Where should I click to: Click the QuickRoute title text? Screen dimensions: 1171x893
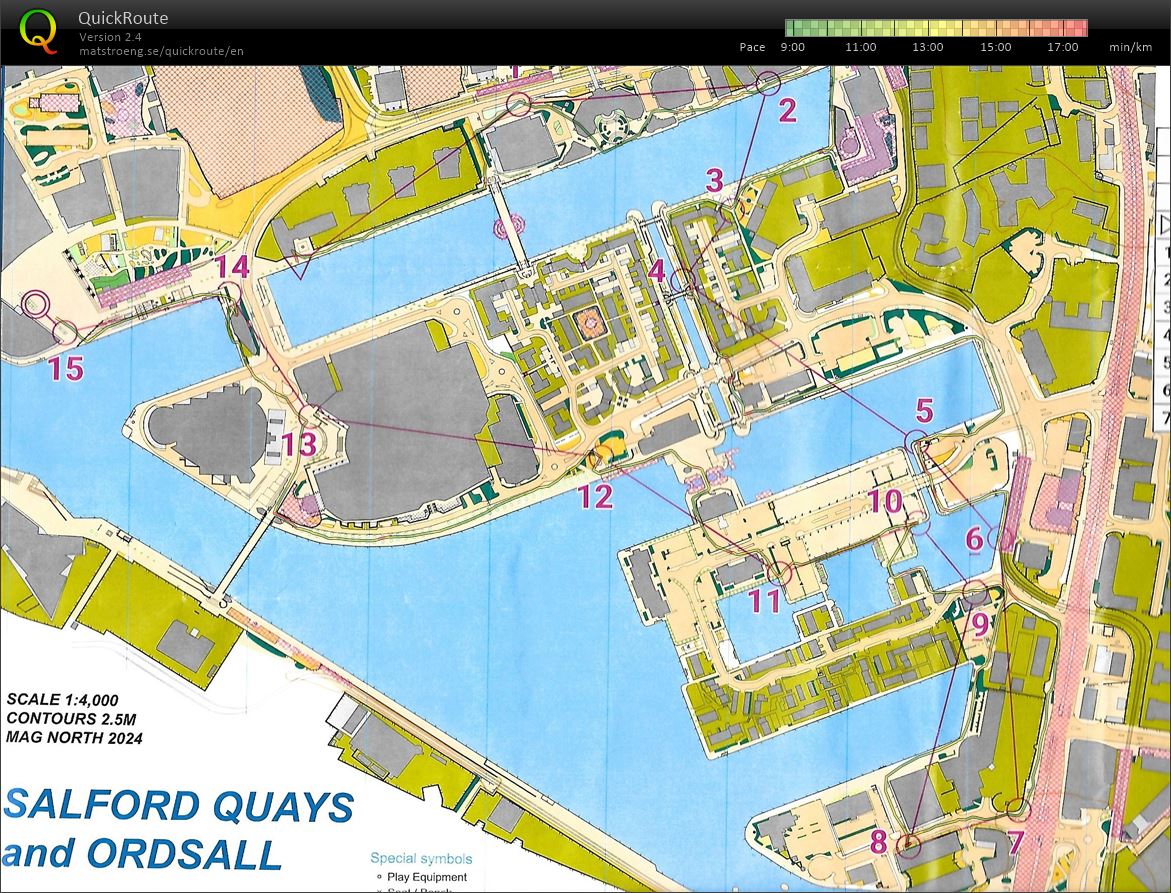123,18
